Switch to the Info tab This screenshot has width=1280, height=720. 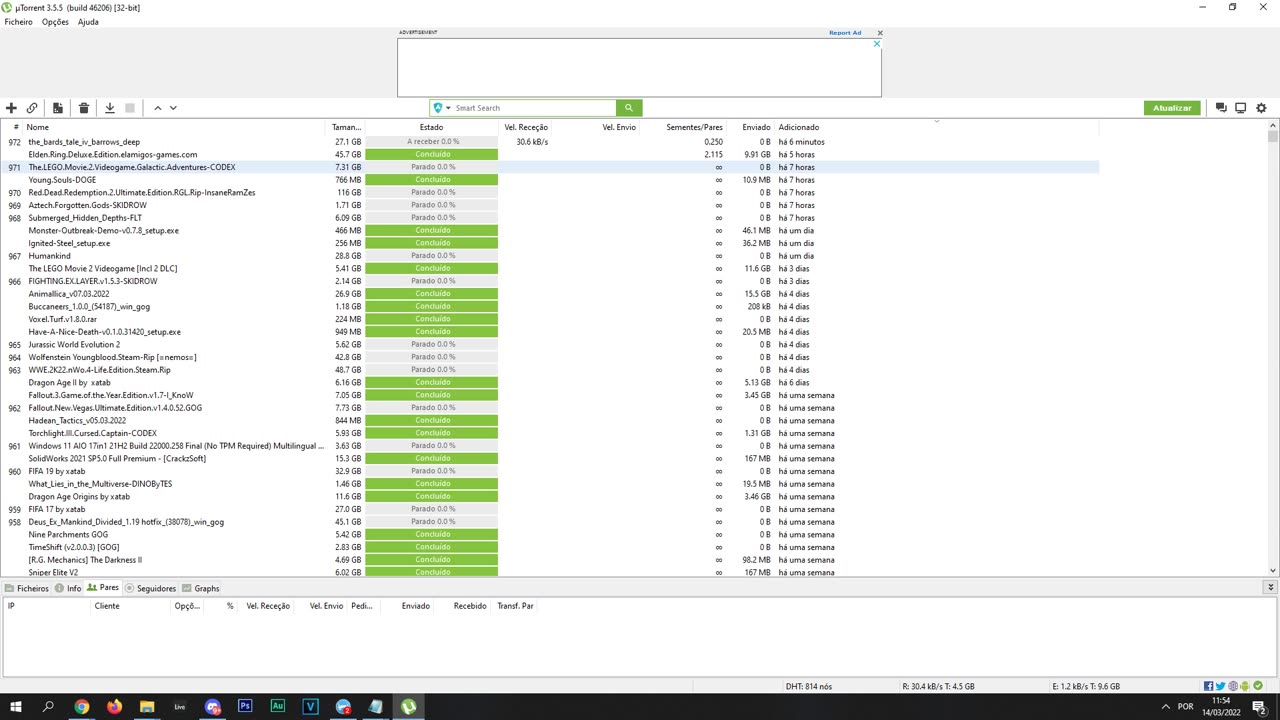click(x=69, y=589)
